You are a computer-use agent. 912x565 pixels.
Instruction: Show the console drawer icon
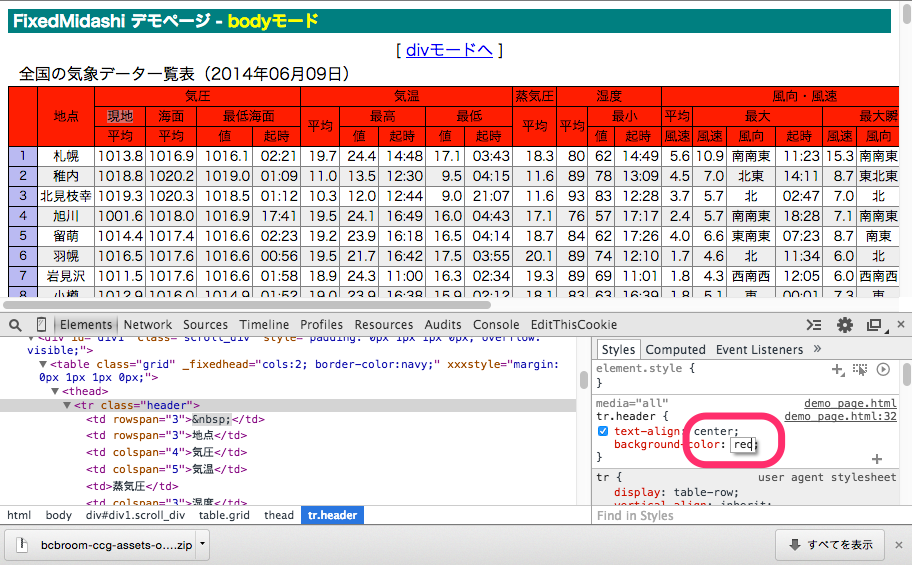pyautogui.click(x=814, y=325)
